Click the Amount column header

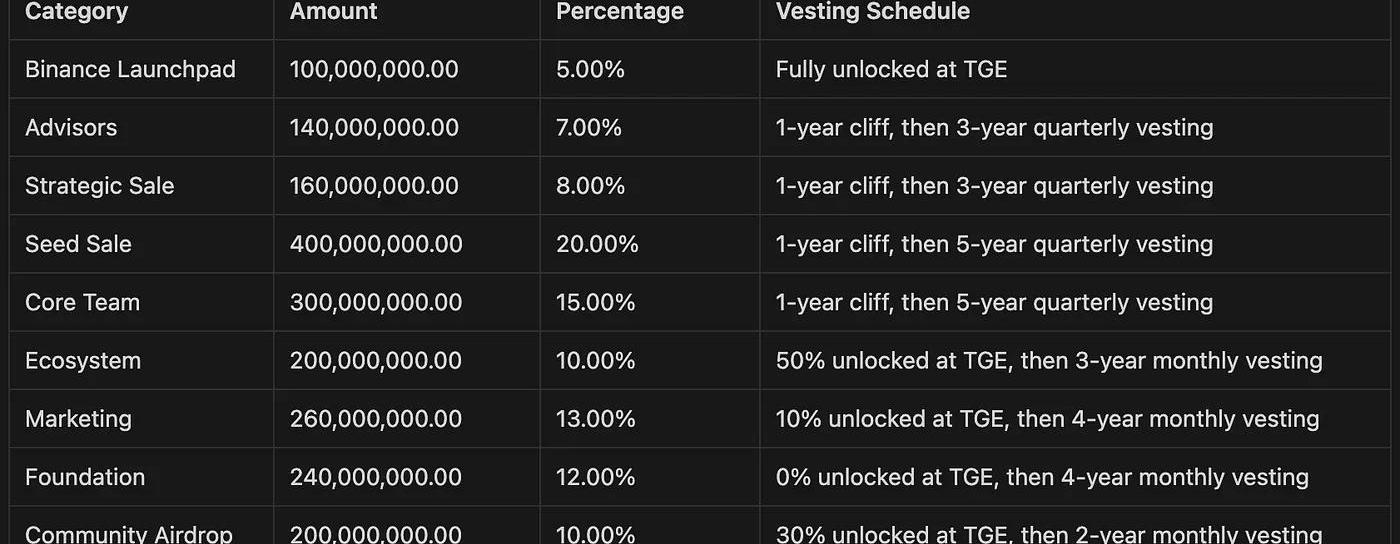tap(334, 12)
